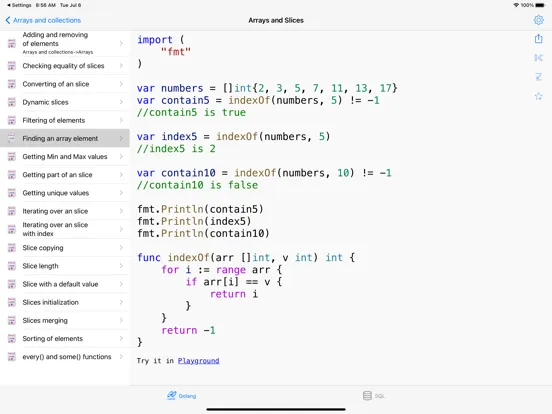Click the document icon beside Converting of an slice
Viewport: 552px width, 414px height.
click(12, 84)
